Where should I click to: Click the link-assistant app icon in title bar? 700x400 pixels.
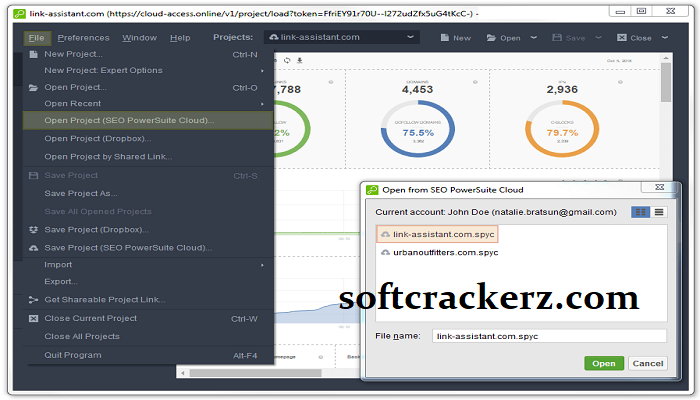pos(19,13)
